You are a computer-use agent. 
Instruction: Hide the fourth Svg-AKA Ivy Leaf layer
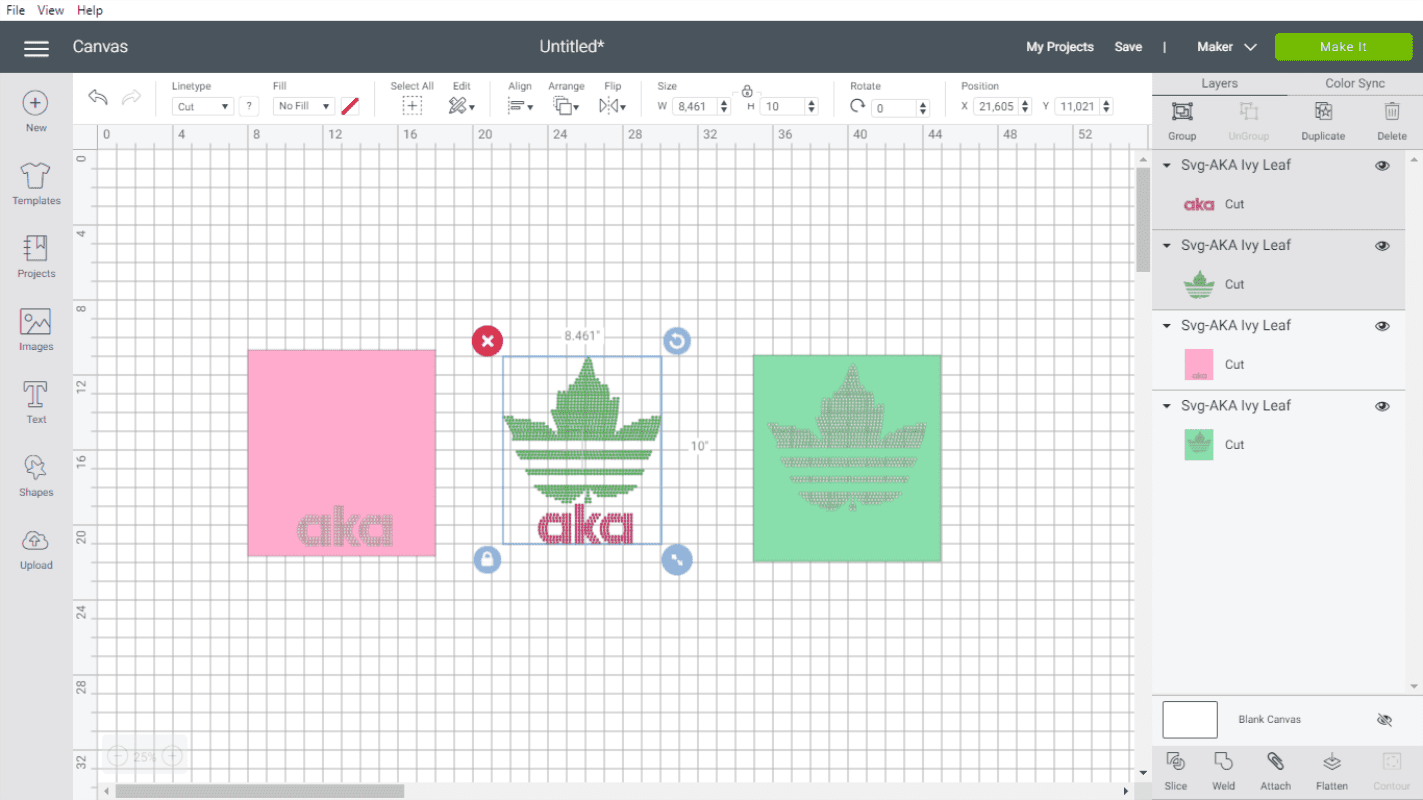coord(1382,406)
